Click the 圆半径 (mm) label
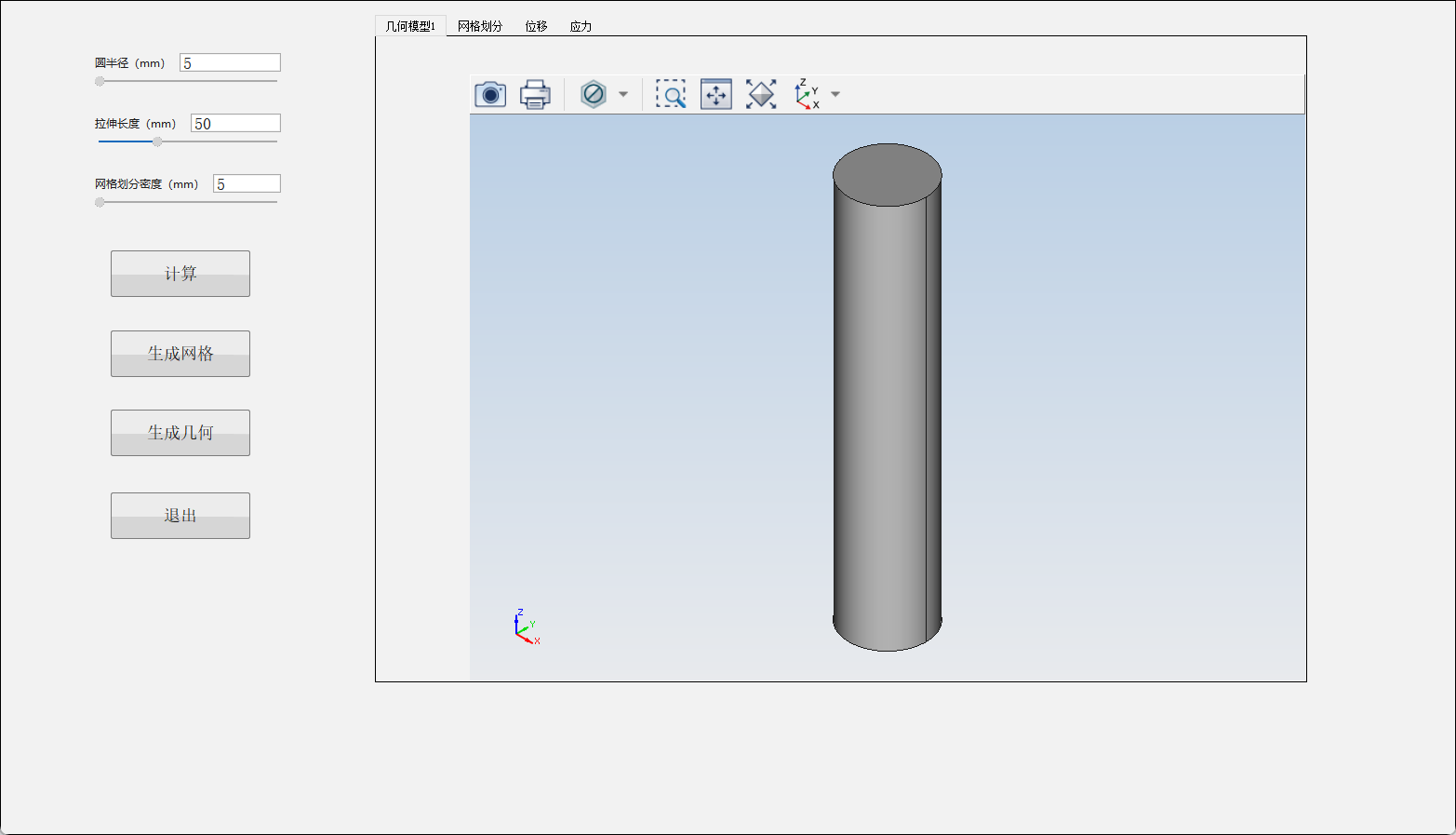 [x=129, y=63]
